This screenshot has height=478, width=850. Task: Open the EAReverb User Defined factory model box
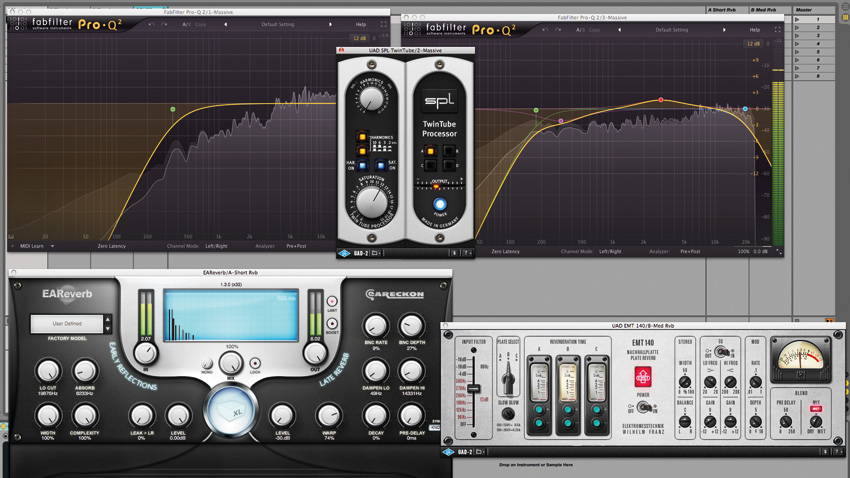[67, 324]
